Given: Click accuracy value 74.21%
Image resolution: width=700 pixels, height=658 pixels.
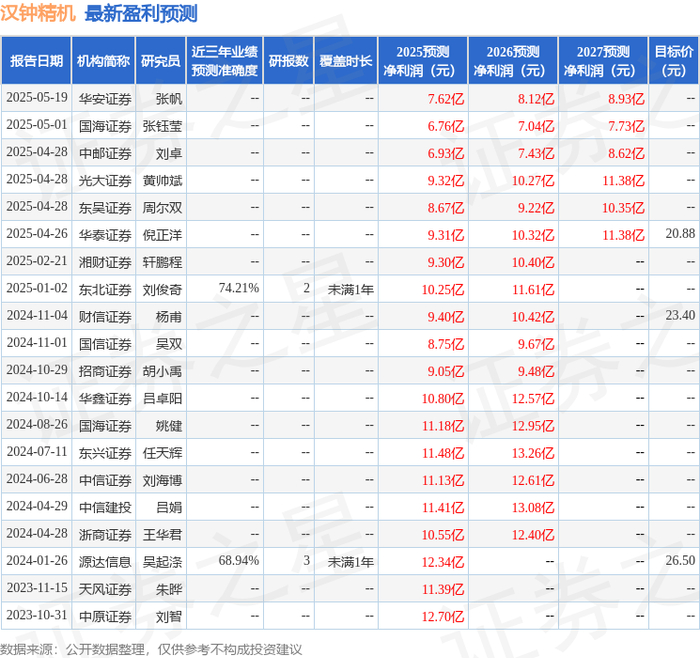Looking at the screenshot, I should click(x=239, y=288).
